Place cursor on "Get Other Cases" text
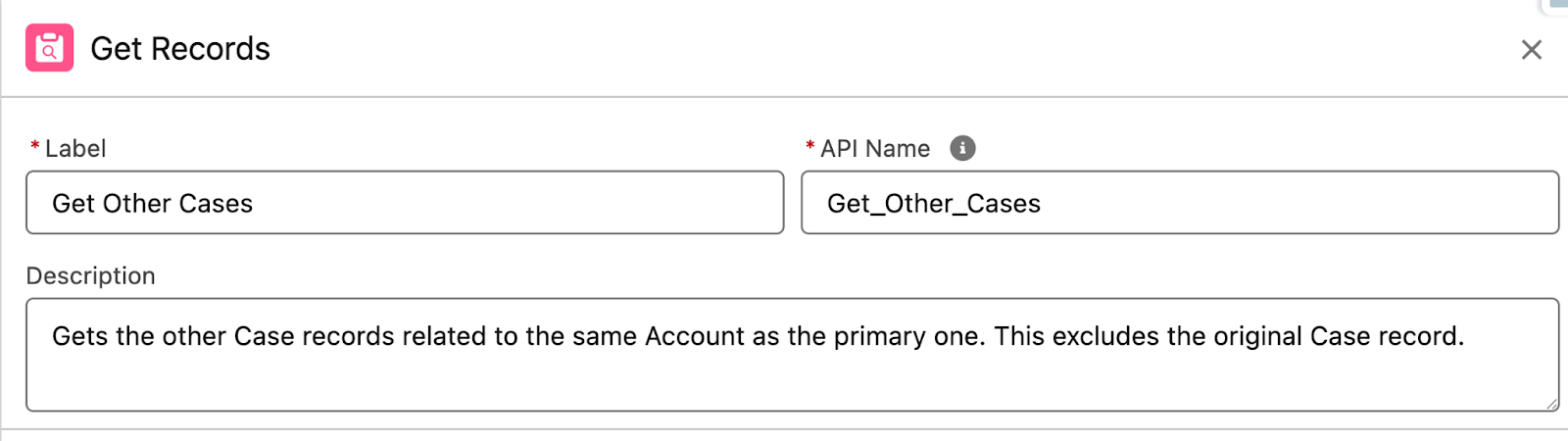 (x=153, y=204)
